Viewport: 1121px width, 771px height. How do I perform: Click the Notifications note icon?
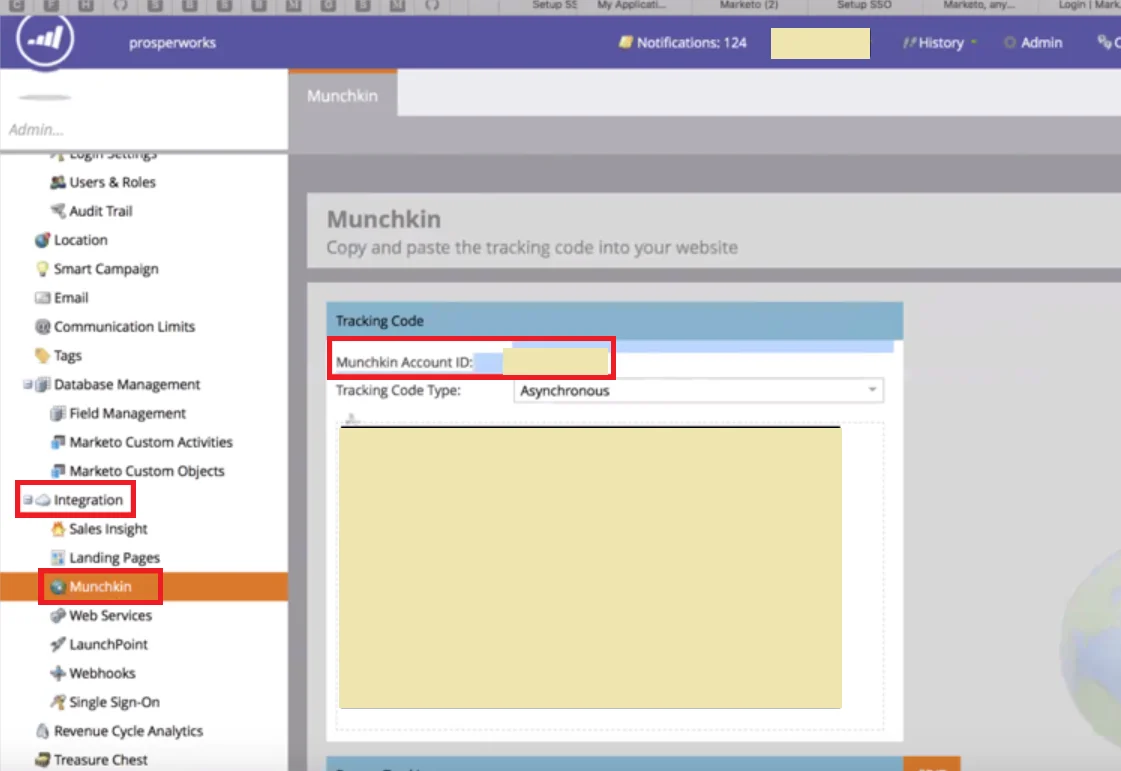point(626,42)
